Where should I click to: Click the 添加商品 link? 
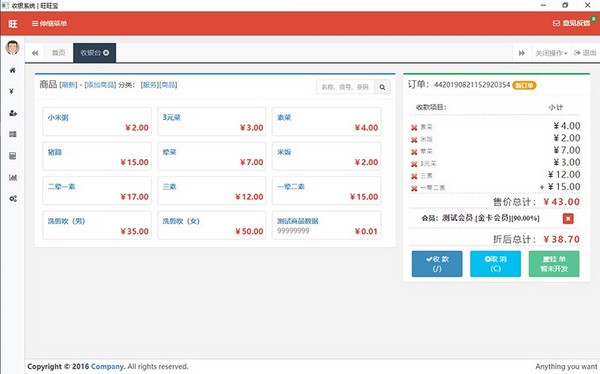click(100, 85)
